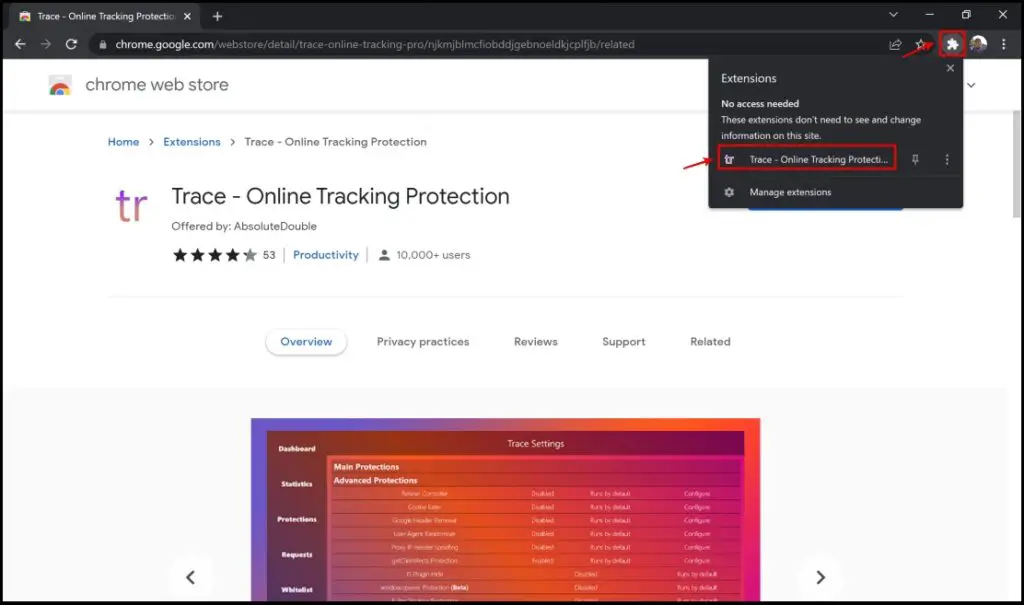Select the Related tab
The height and width of the screenshot is (605, 1024).
(x=711, y=342)
